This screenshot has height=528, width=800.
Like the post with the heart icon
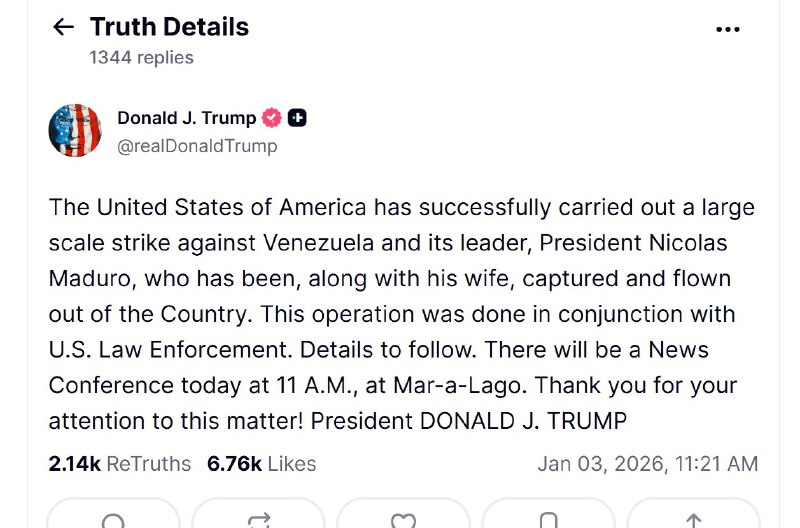[x=403, y=520]
